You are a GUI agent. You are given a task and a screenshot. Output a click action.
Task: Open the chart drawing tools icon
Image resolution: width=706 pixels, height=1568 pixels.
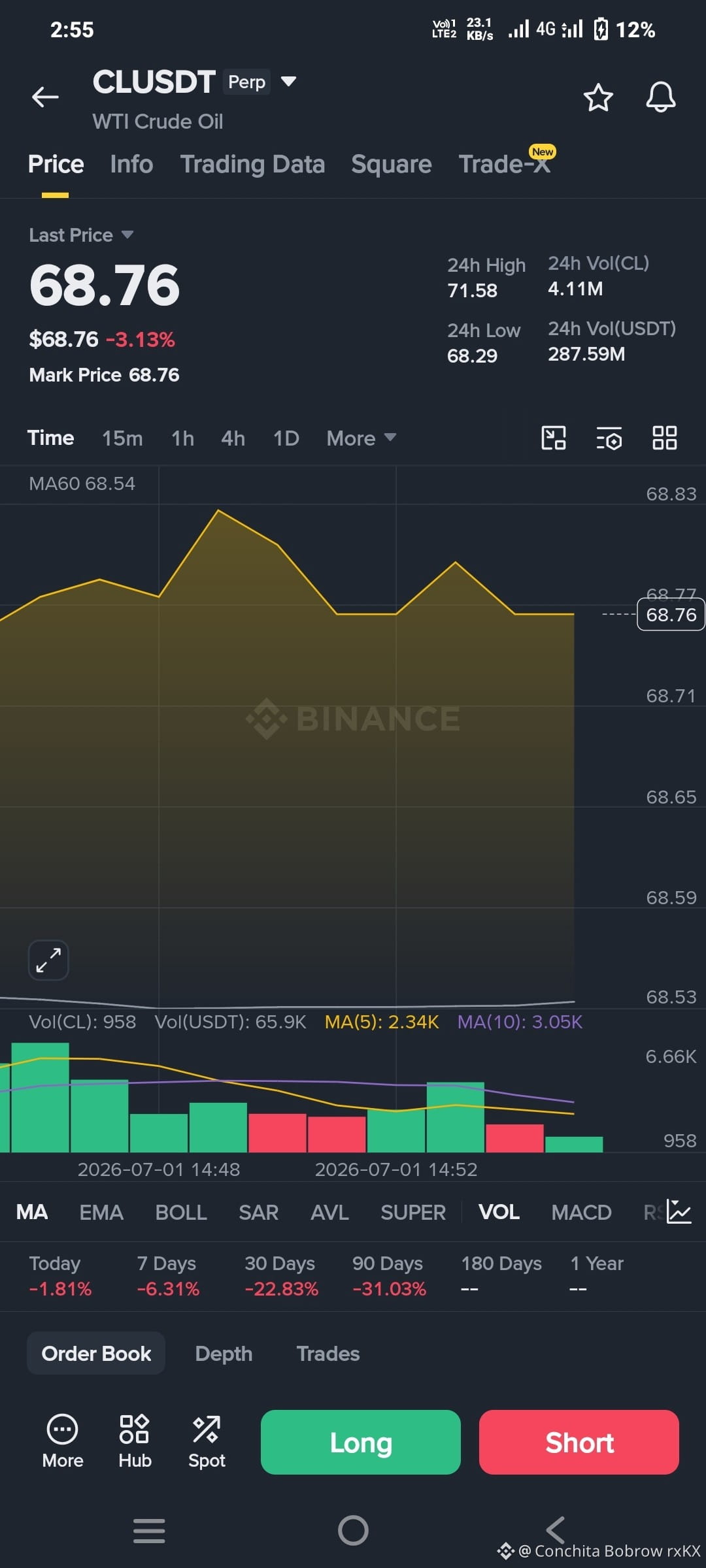(554, 438)
